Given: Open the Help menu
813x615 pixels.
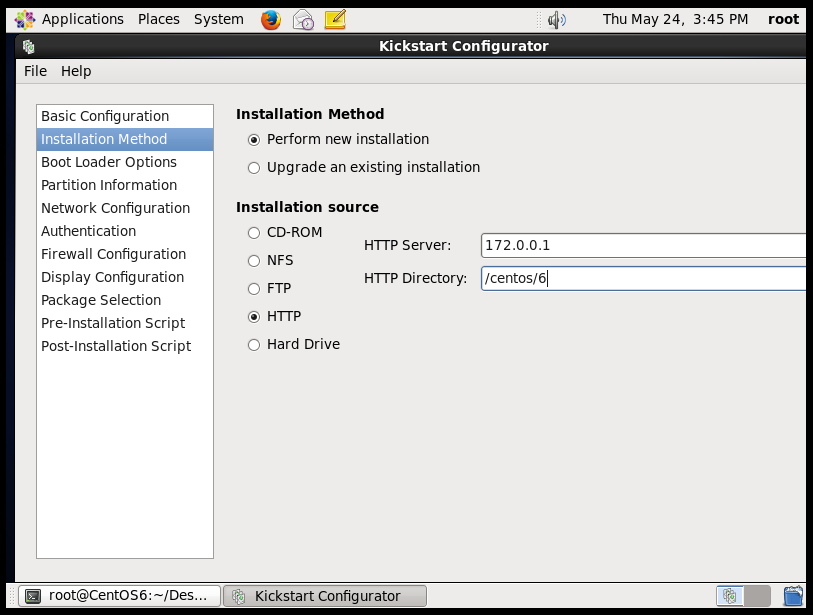Looking at the screenshot, I should 76,71.
